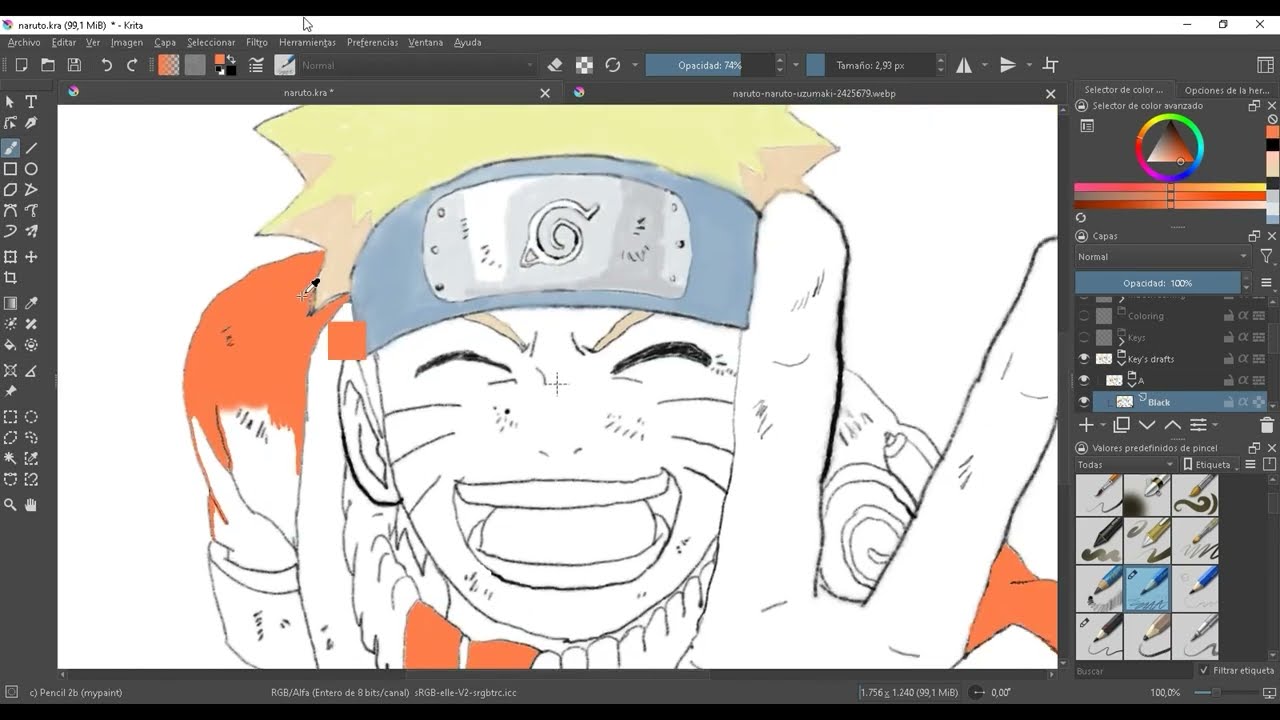Adjust the brush Opacidad 74% slider
The height and width of the screenshot is (720, 1280).
(x=709, y=65)
